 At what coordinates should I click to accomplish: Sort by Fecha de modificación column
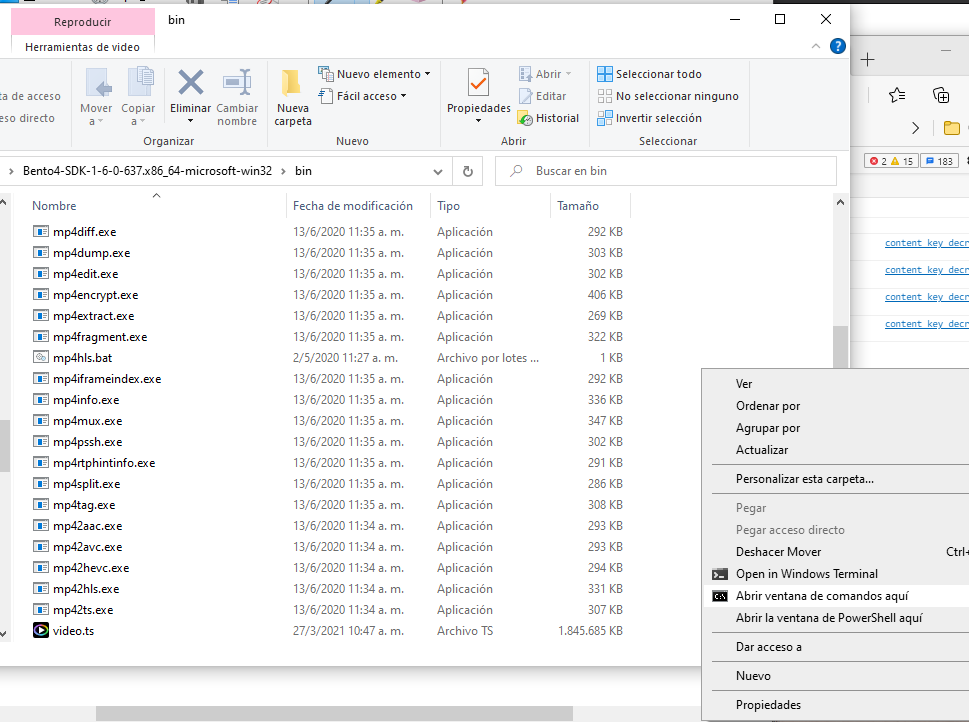[x=352, y=206]
